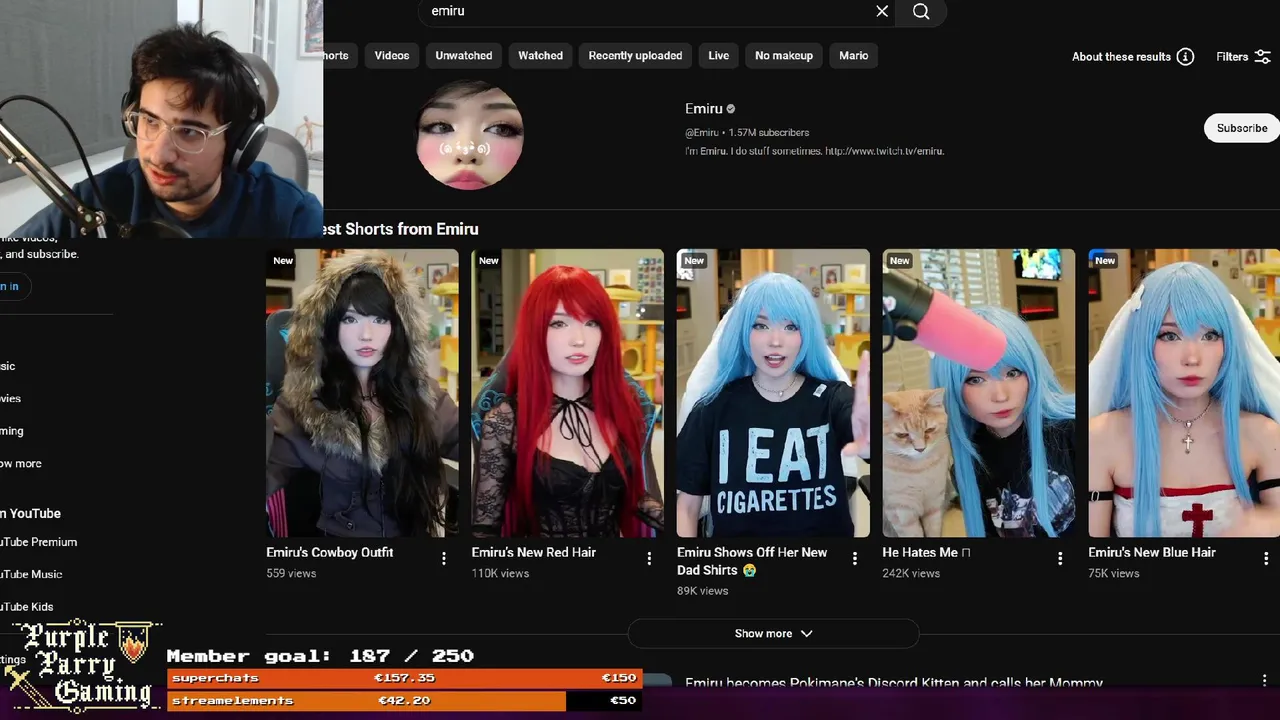
Task: Open the options menu for the Dad Shirts short
Action: 855,559
